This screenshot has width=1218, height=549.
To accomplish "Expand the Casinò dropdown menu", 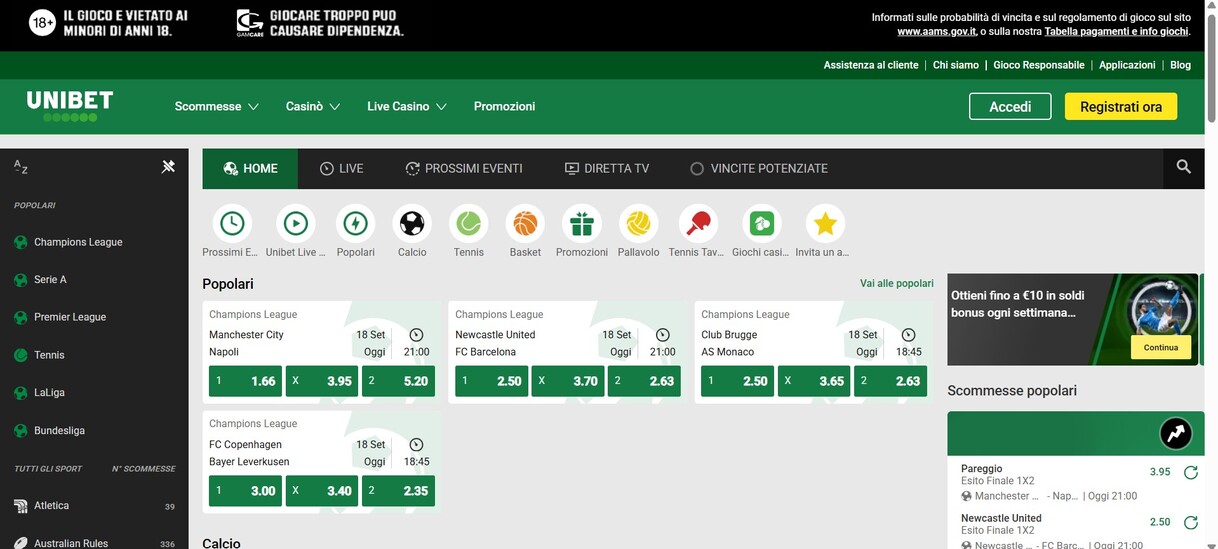I will point(313,106).
